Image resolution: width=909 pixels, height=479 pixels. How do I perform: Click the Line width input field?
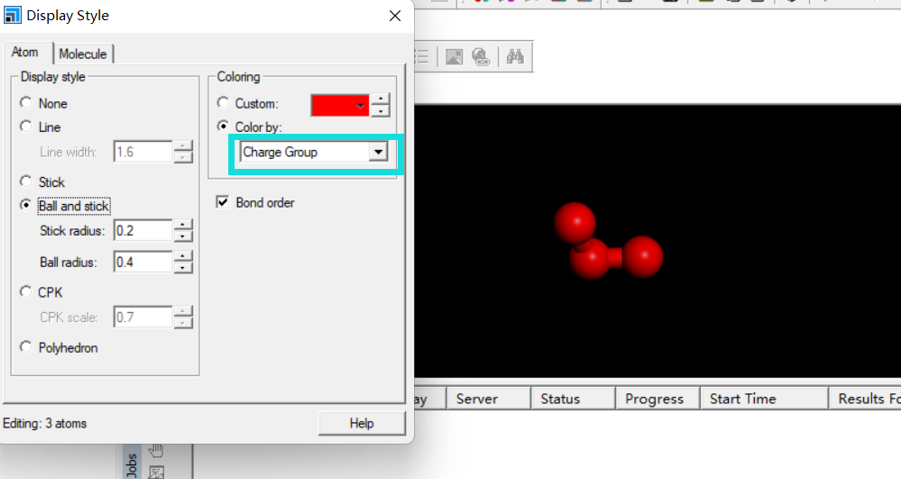(143, 152)
